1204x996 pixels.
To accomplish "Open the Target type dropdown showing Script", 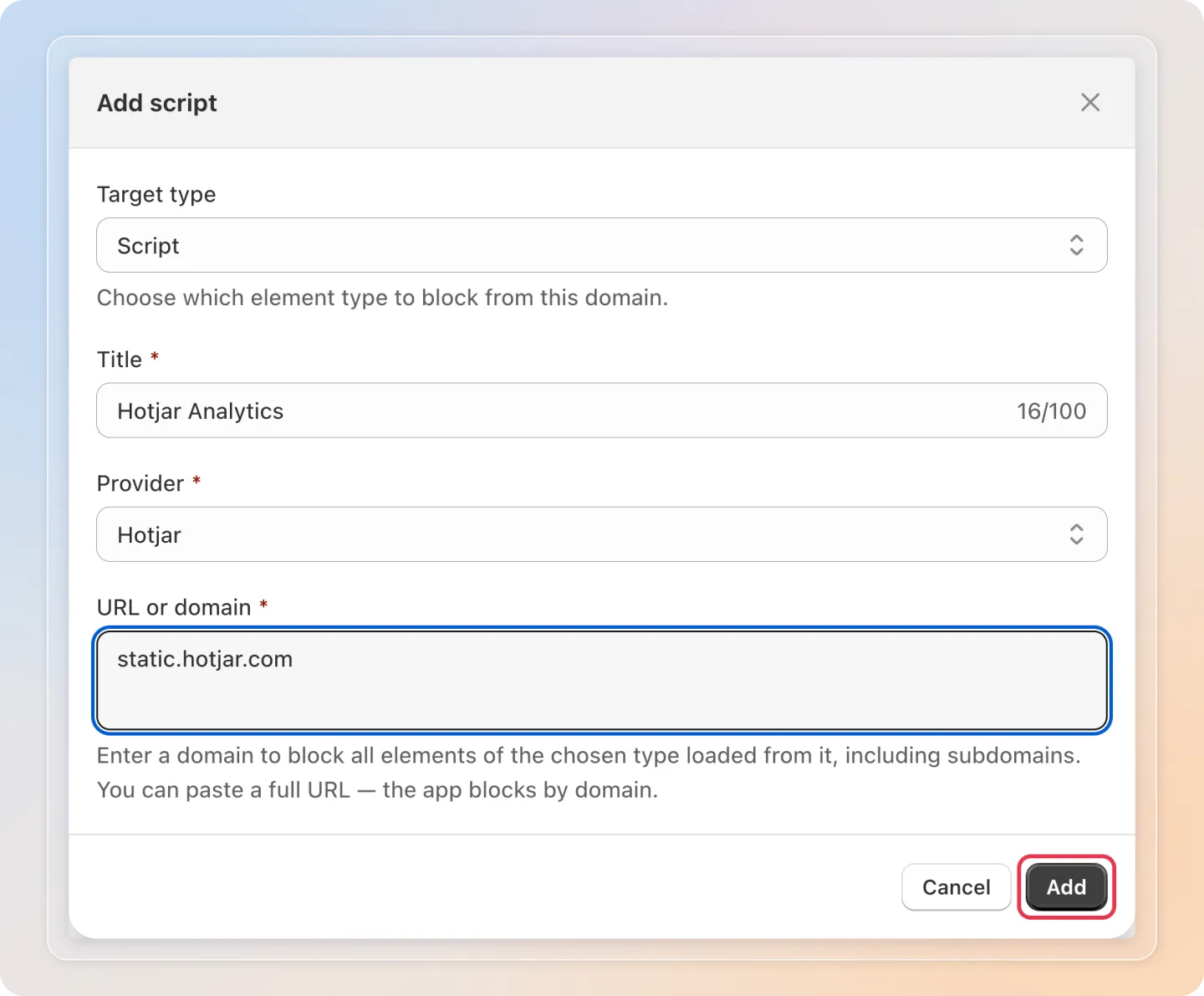I will point(602,245).
